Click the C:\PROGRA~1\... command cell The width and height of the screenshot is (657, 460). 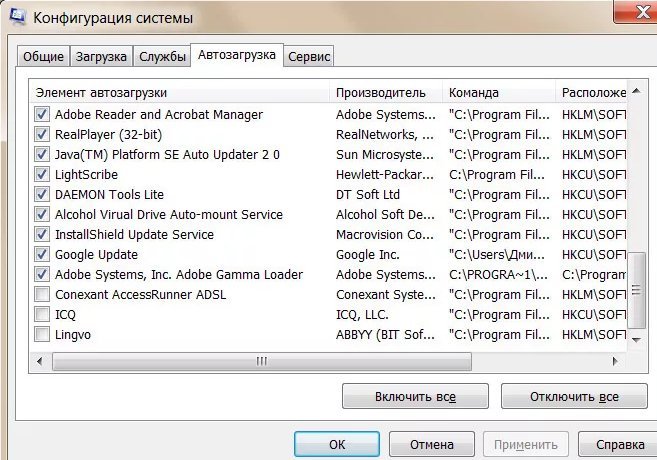pos(498,274)
